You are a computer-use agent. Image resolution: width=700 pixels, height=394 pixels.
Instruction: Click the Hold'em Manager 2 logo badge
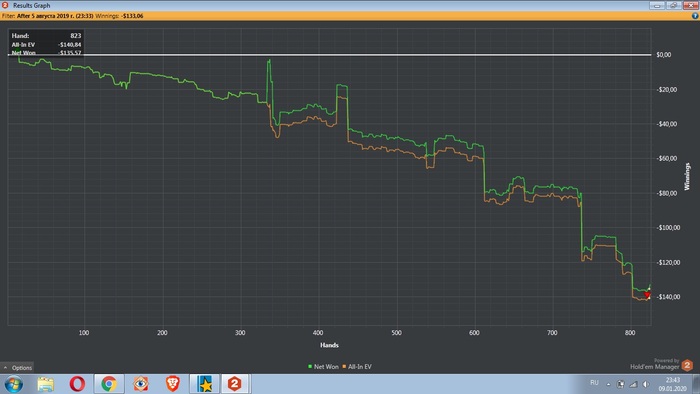click(x=687, y=365)
